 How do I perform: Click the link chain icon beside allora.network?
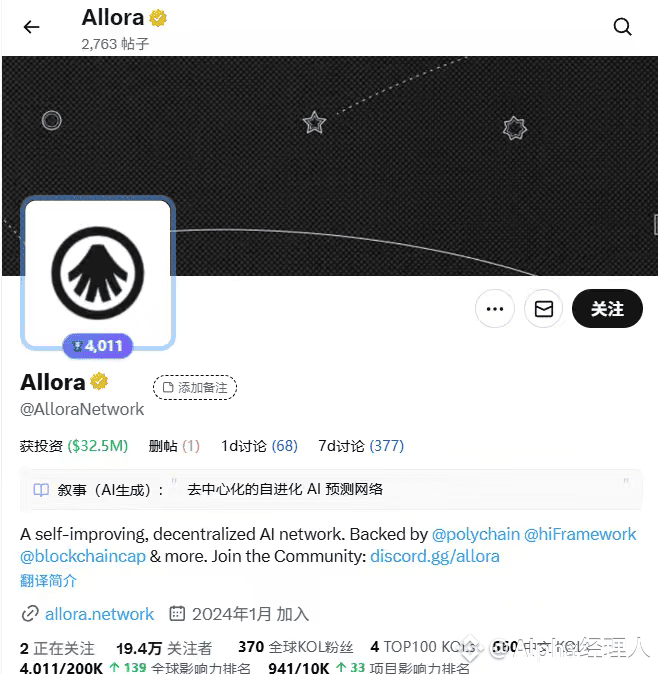point(30,613)
